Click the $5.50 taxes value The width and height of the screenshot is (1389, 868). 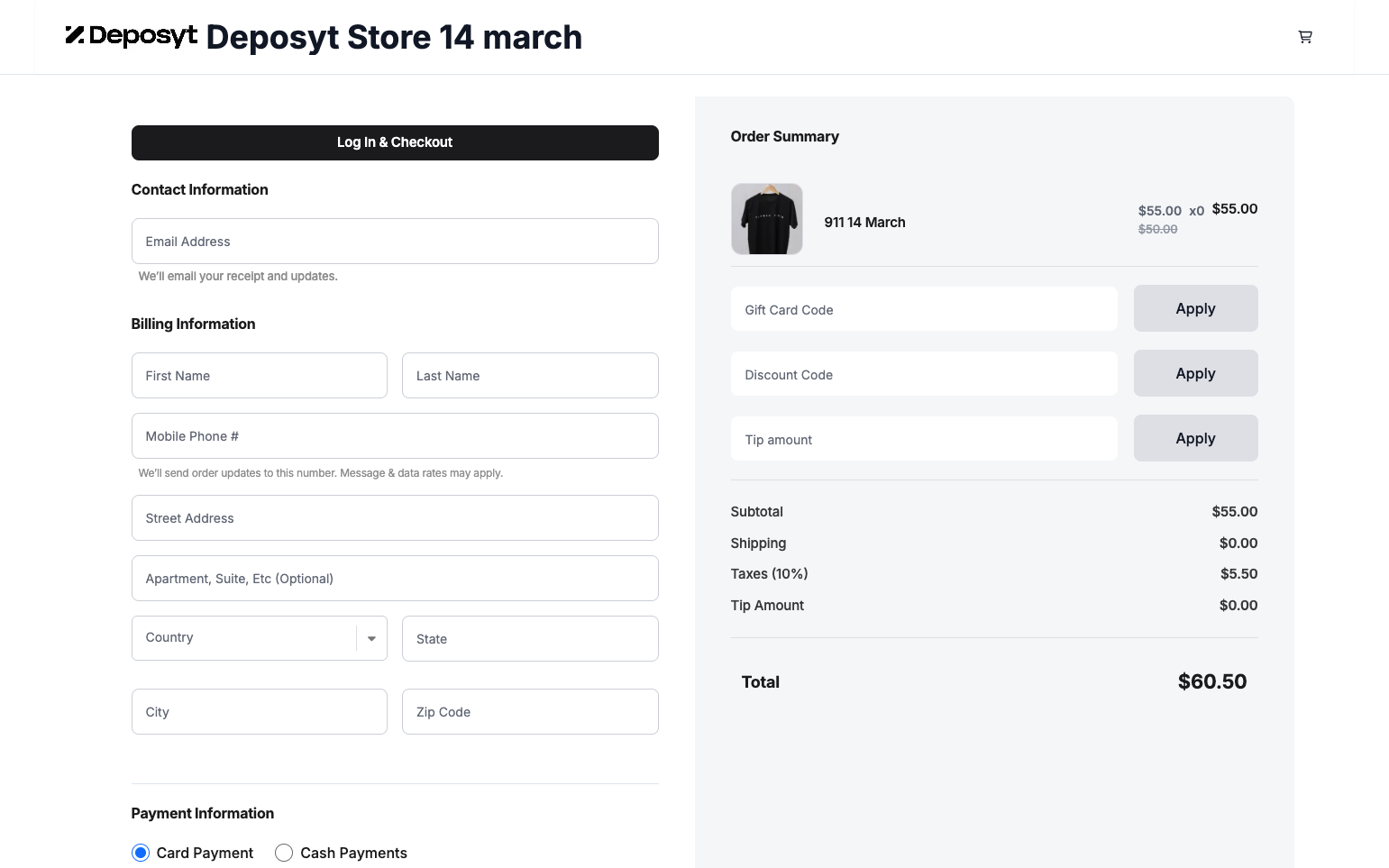[x=1238, y=573]
